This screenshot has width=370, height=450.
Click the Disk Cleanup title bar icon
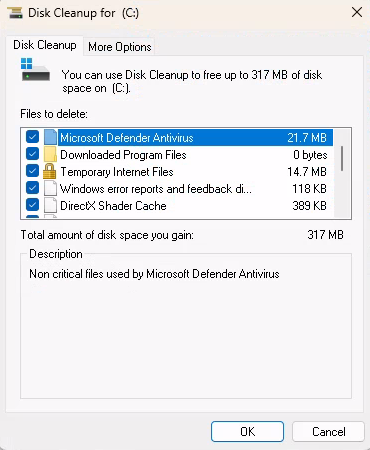coord(15,13)
